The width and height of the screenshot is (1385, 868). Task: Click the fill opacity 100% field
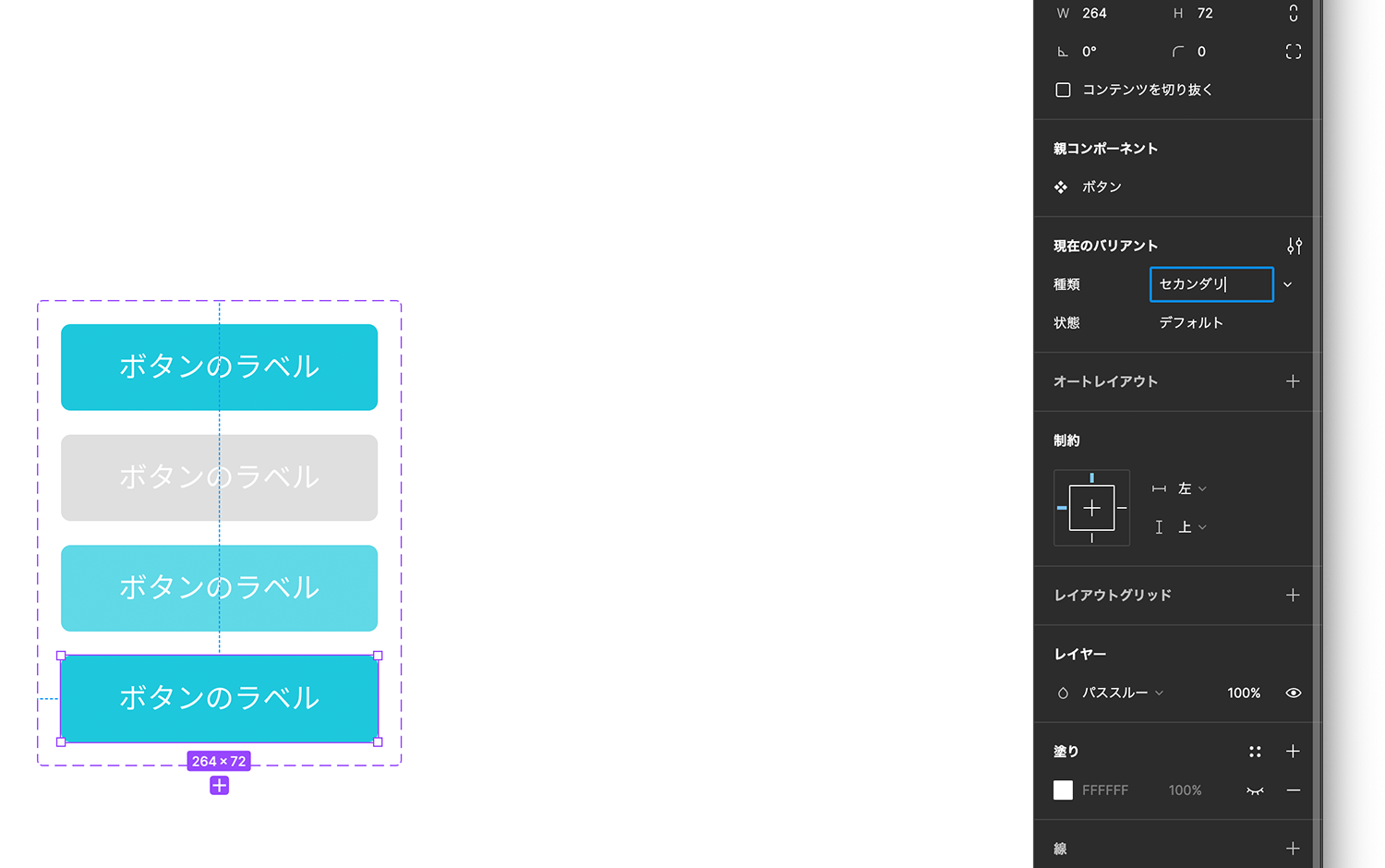click(1185, 790)
